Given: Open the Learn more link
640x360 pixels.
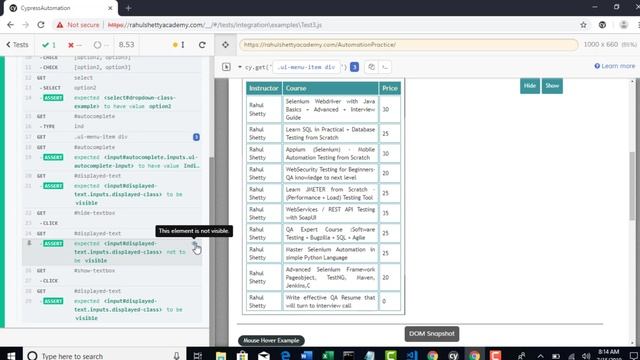Looking at the screenshot, I should click(x=615, y=66).
